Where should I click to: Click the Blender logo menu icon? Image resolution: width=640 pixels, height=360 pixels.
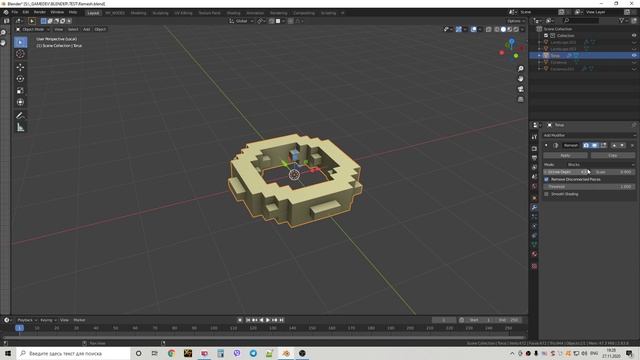coord(6,12)
